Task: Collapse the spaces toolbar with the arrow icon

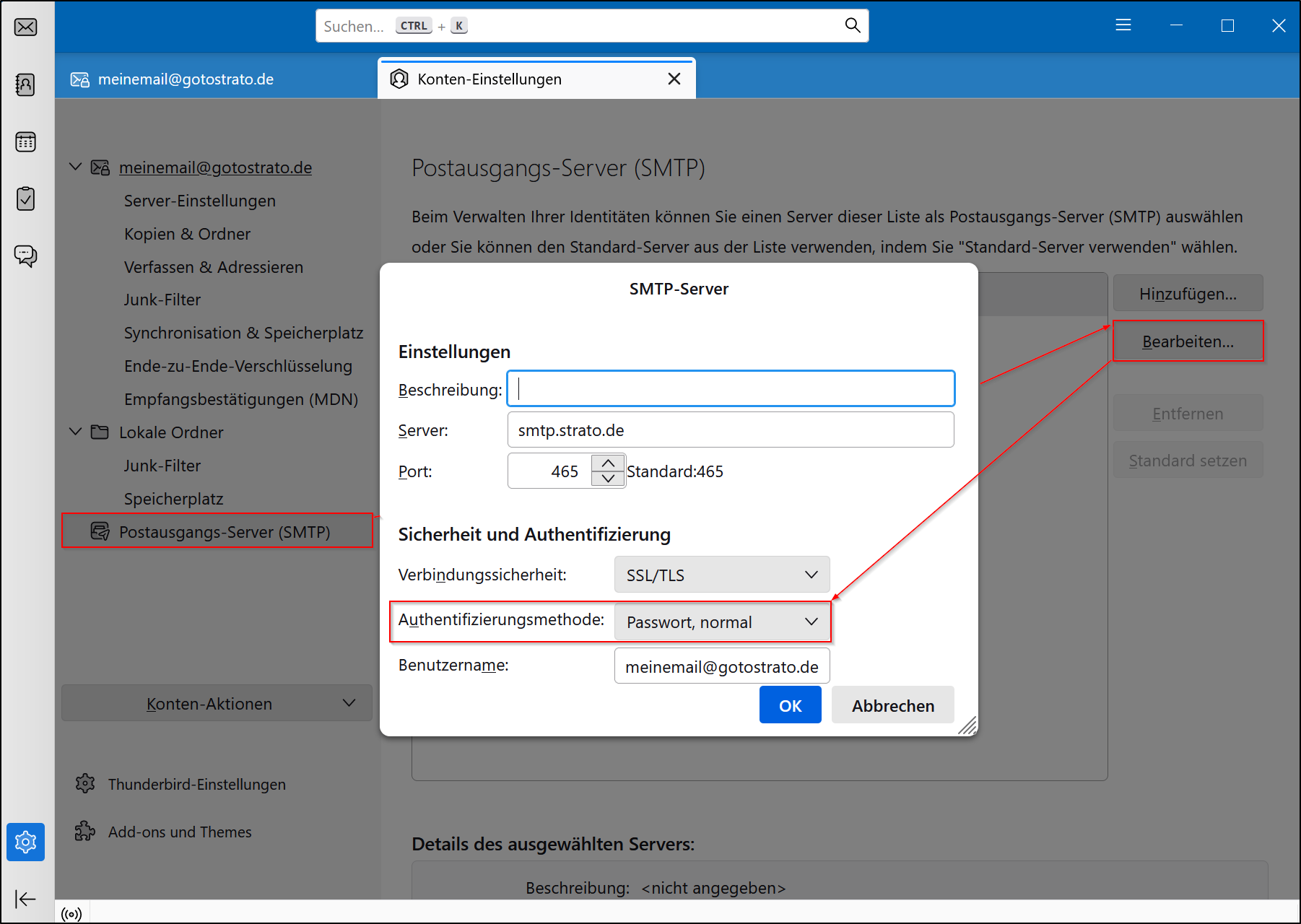Action: tap(25, 899)
